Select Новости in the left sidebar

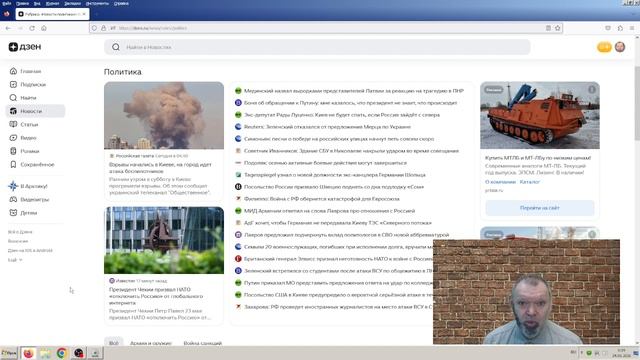(x=35, y=111)
